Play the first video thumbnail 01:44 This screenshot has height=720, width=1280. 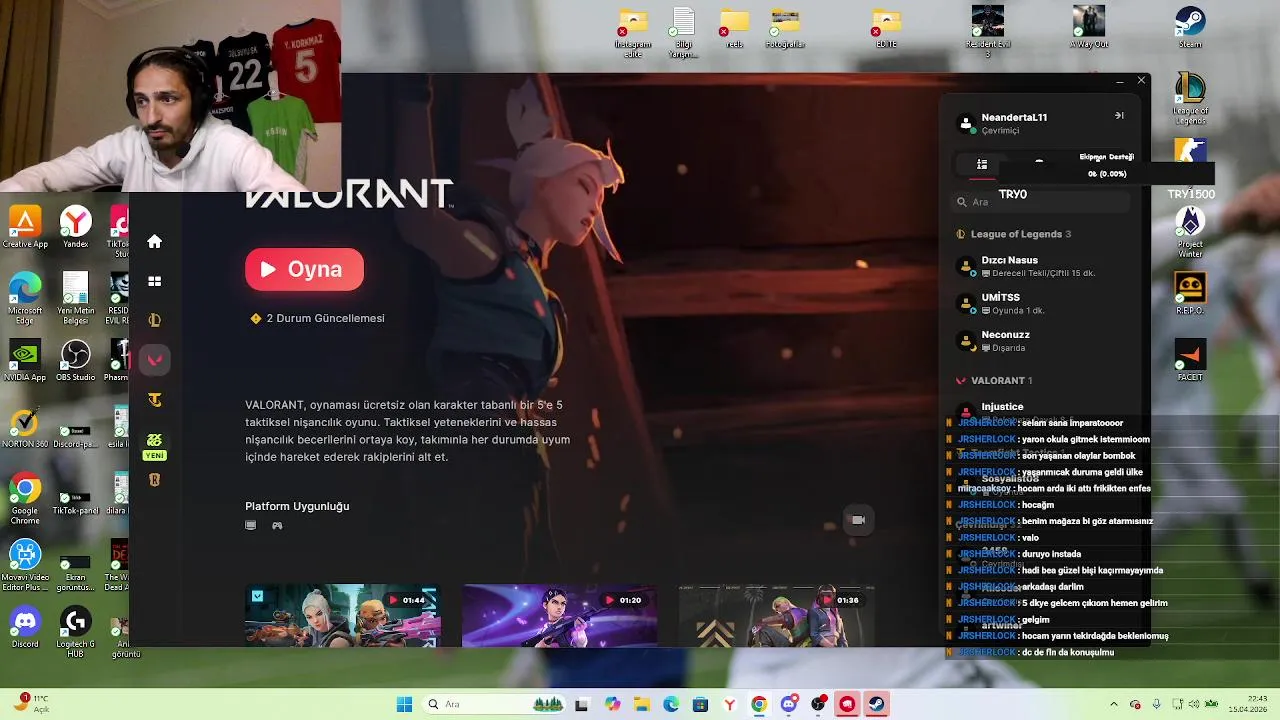pyautogui.click(x=343, y=615)
